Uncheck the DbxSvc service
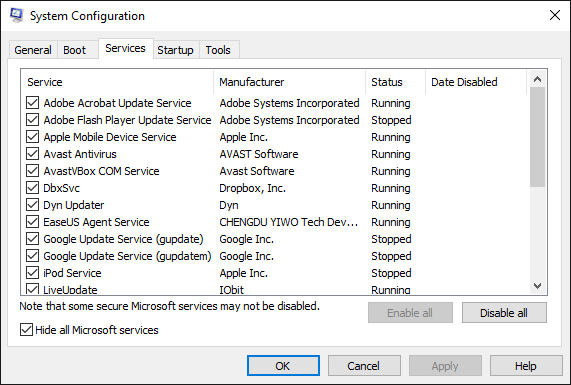This screenshot has width=571, height=385. [32, 188]
